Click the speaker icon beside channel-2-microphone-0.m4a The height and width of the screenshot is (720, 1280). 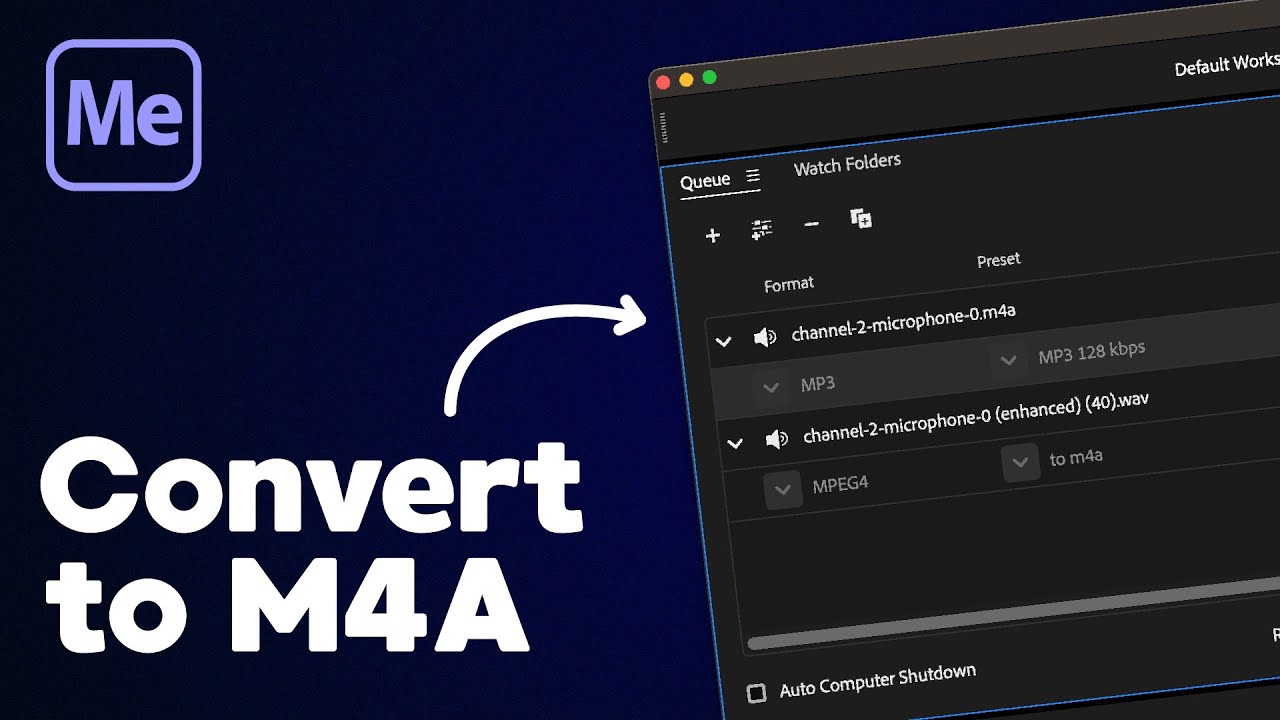pos(765,338)
